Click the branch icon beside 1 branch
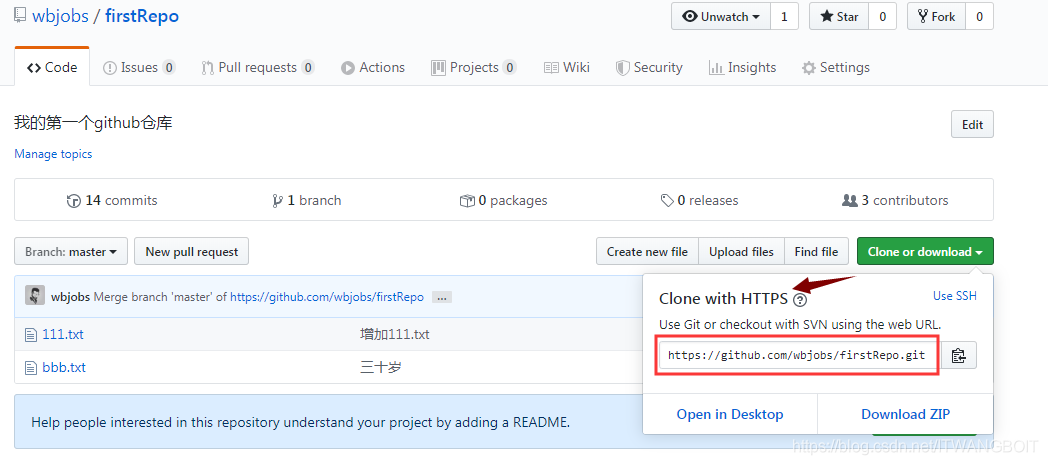The image size is (1048, 465). coord(277,200)
